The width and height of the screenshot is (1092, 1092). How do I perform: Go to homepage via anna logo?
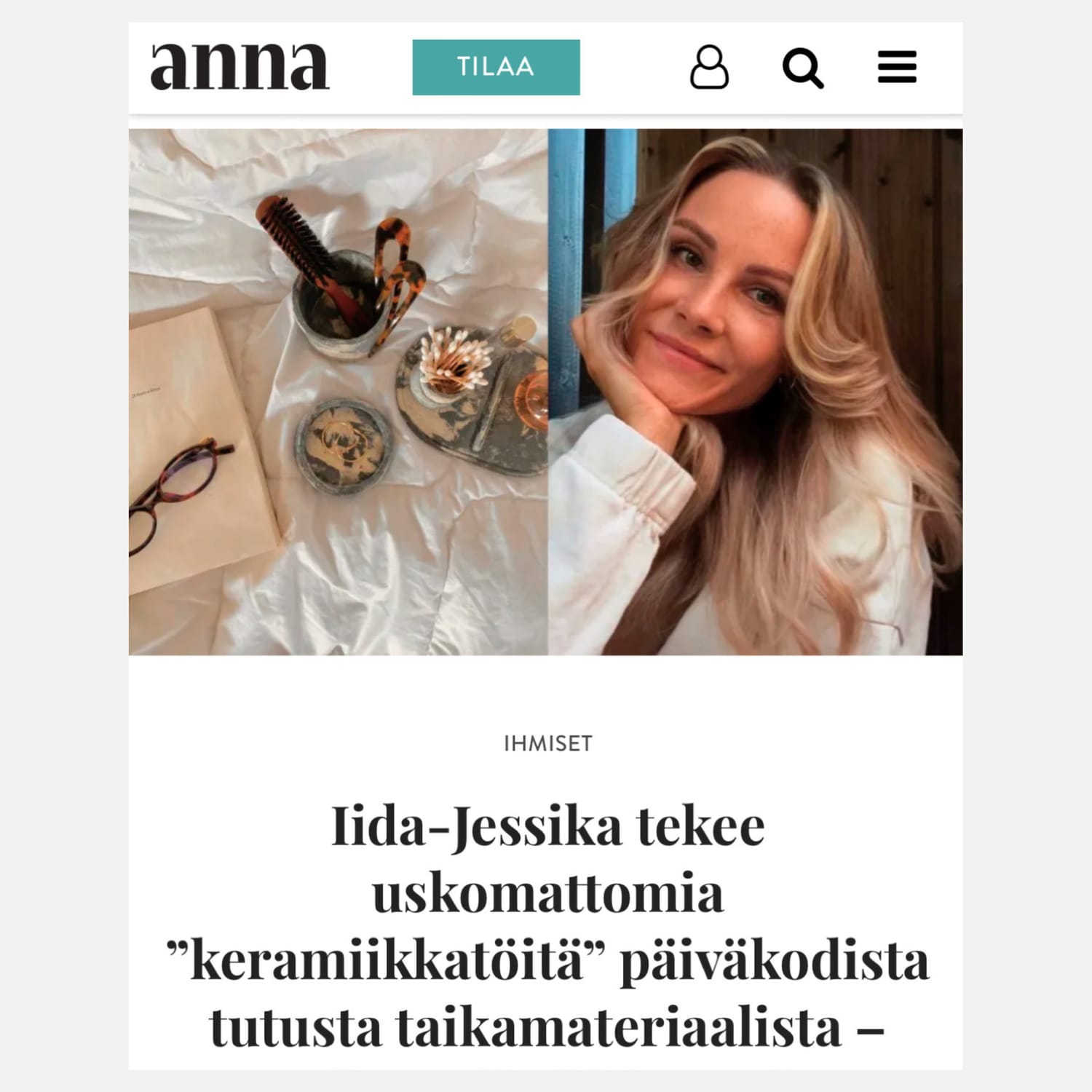(240, 66)
